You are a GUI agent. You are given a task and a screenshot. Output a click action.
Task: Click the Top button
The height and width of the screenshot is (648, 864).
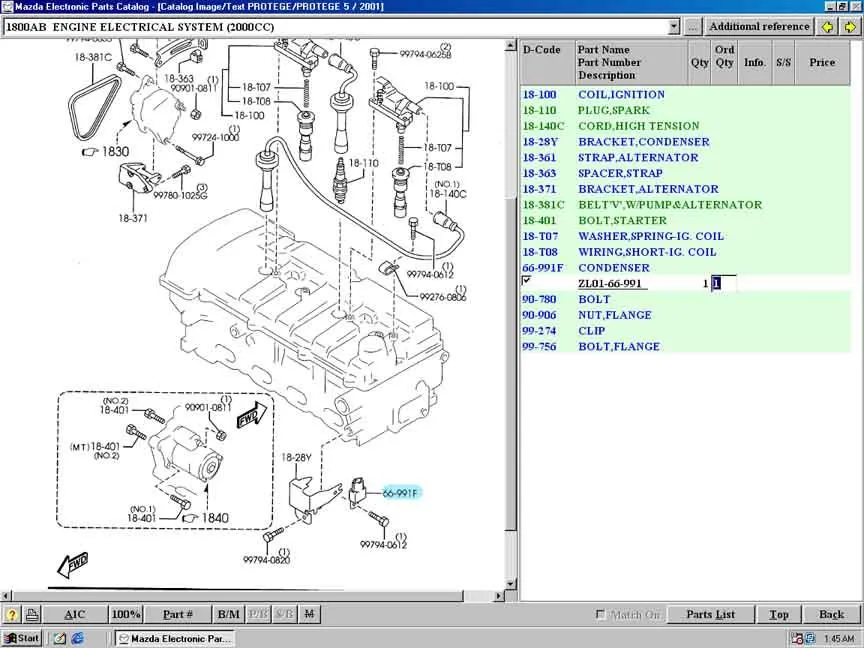(x=779, y=614)
